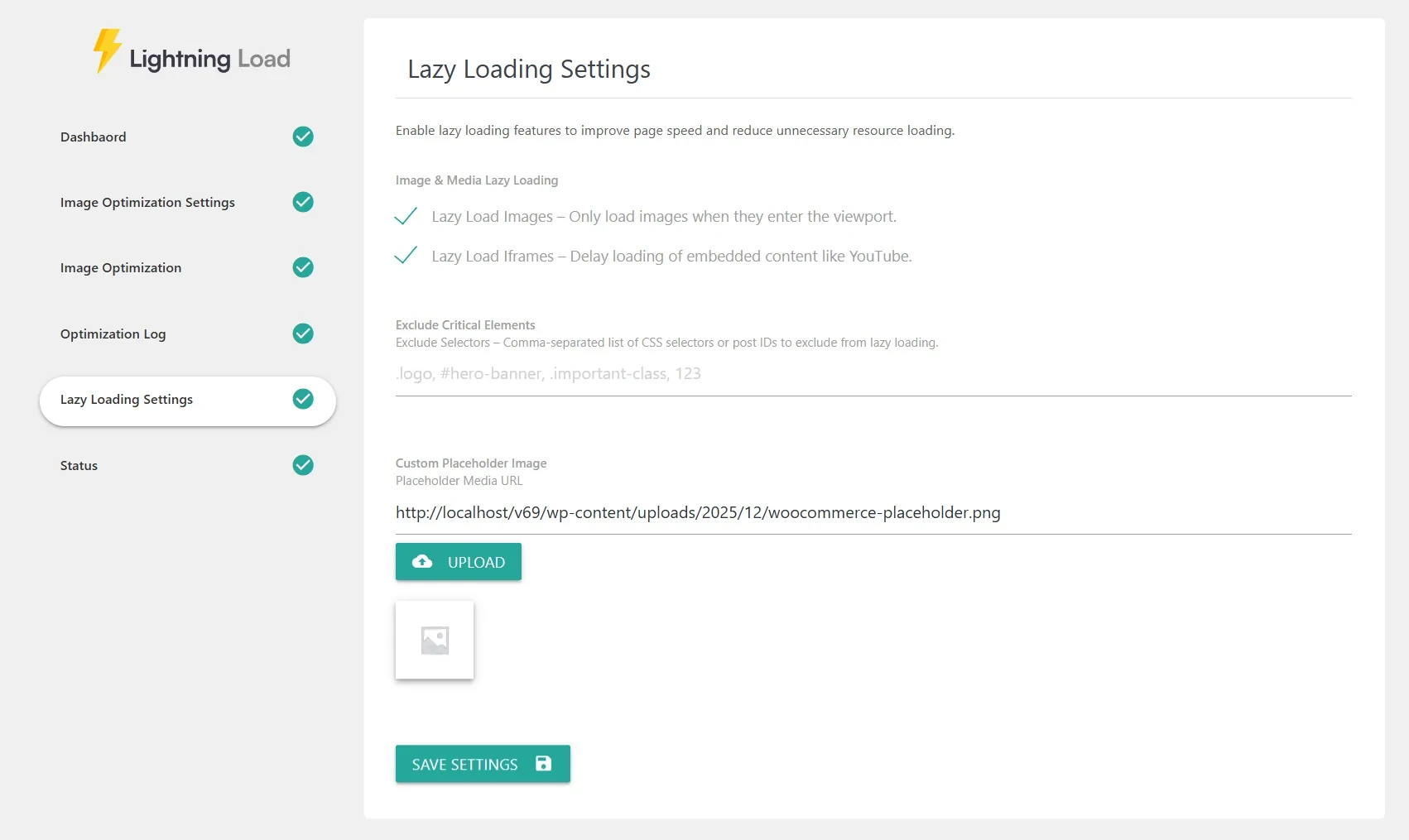The width and height of the screenshot is (1409, 840).
Task: Click the Lightning Load bolt logo
Action: [x=107, y=51]
